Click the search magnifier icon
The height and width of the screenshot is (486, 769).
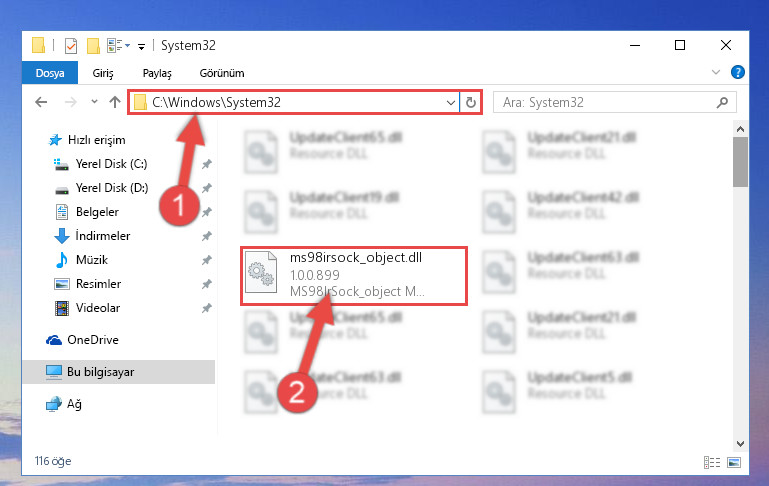click(722, 102)
